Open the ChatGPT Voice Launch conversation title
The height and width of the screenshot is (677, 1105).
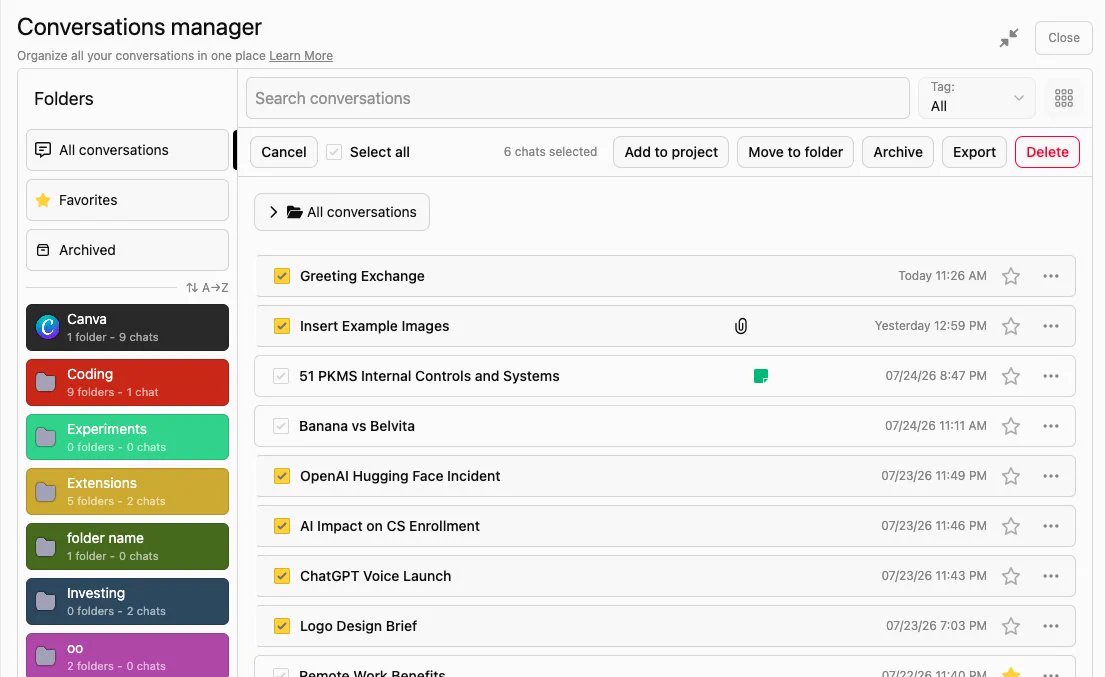pos(376,576)
